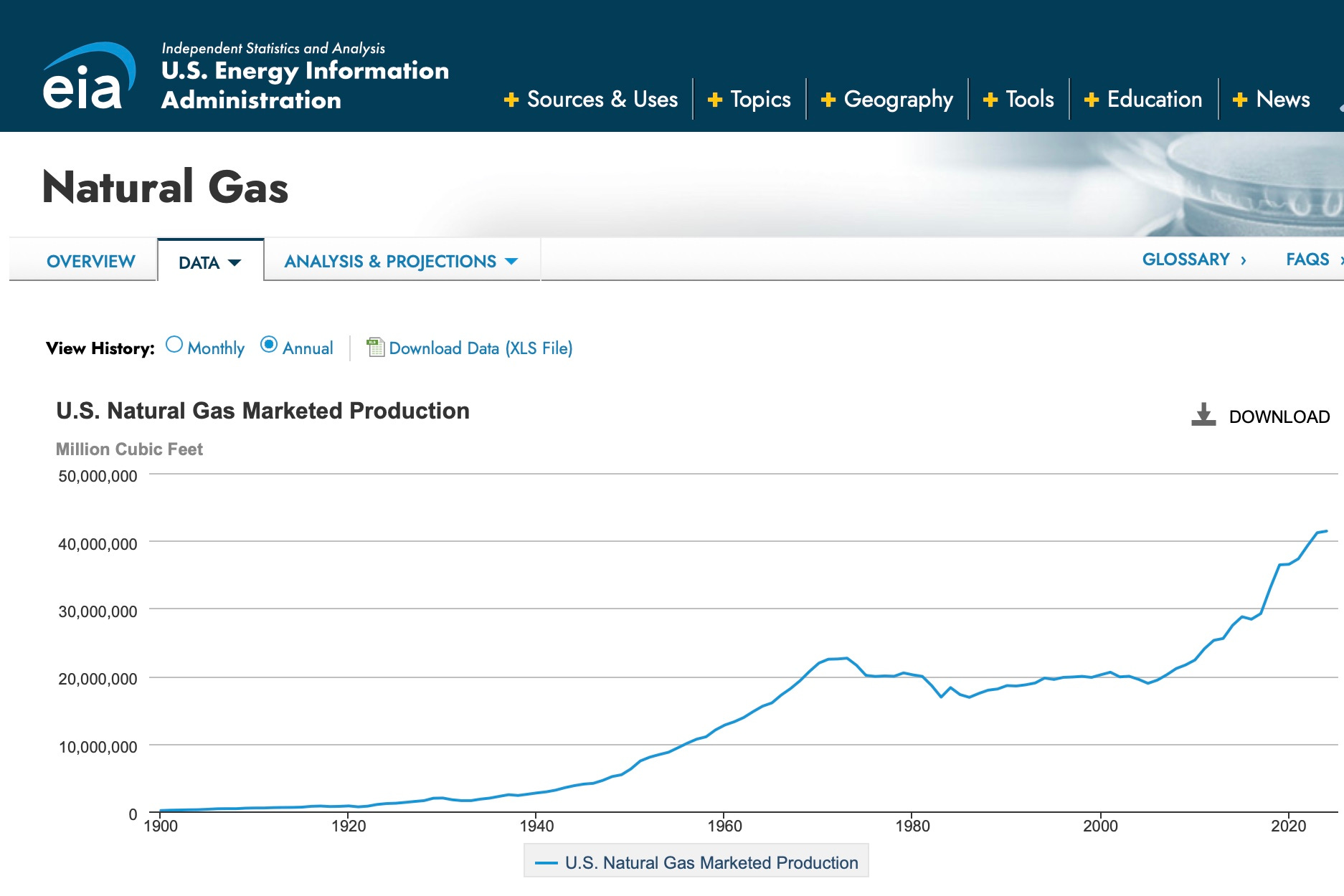Click the plus icon beside Sources & Uses
Viewport: 1344px width, 896px height.
(x=511, y=100)
